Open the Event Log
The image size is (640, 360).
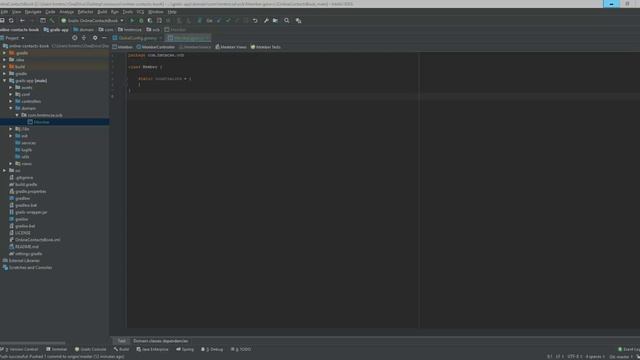[x=629, y=349]
